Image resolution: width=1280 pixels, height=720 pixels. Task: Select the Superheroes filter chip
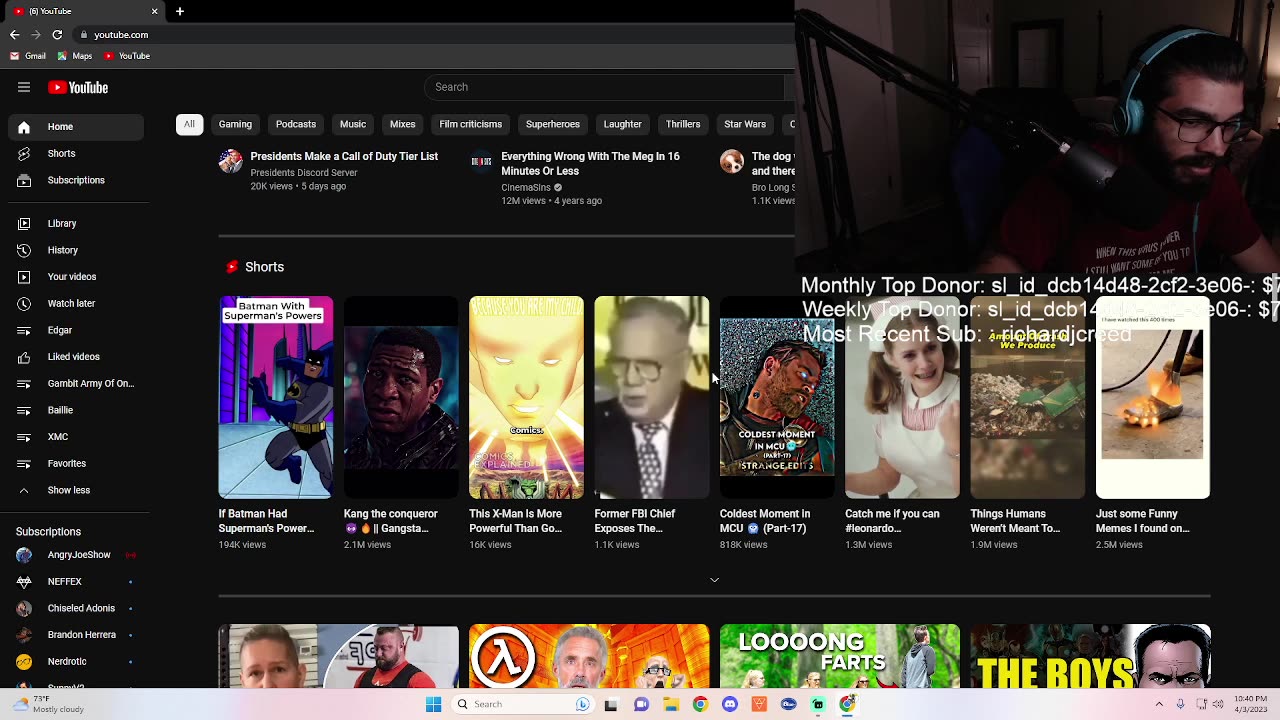point(553,124)
